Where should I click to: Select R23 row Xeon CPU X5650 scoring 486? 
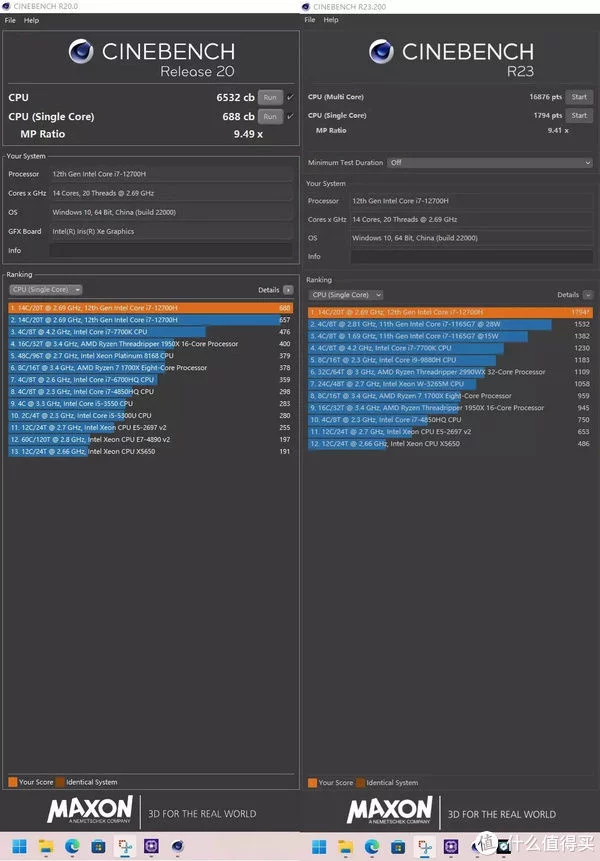coord(450,444)
